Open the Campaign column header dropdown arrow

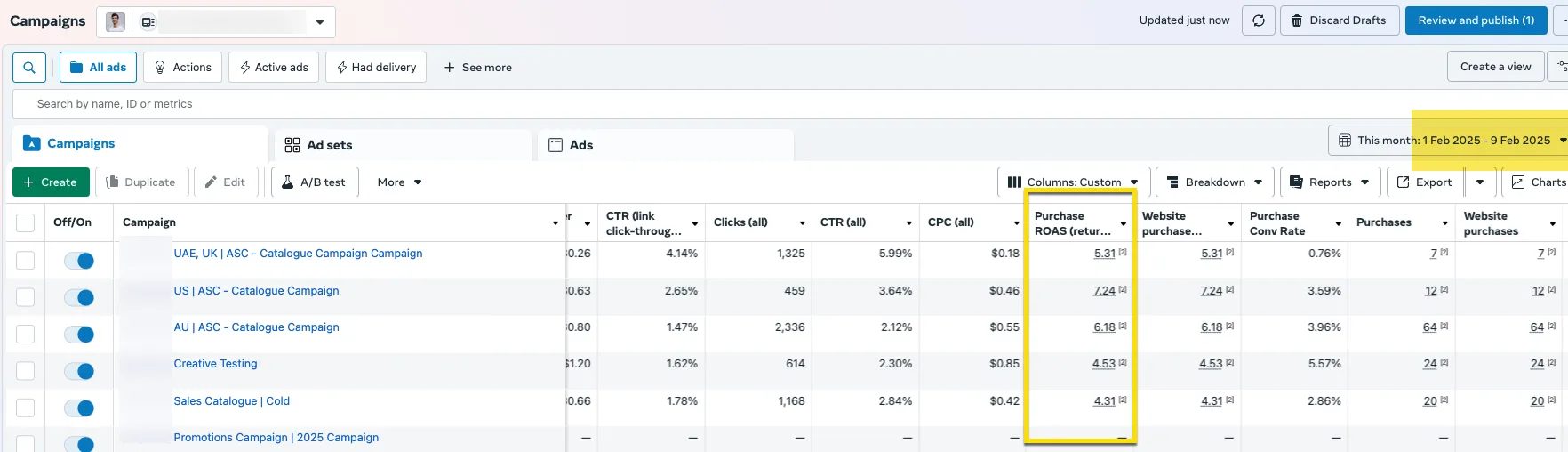556,223
